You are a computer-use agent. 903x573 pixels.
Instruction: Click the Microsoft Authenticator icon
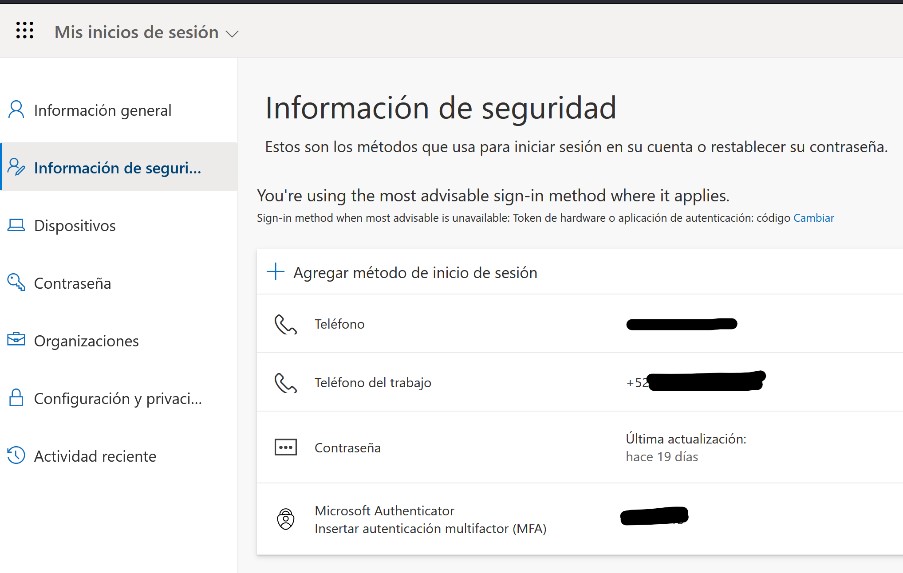[x=286, y=519]
